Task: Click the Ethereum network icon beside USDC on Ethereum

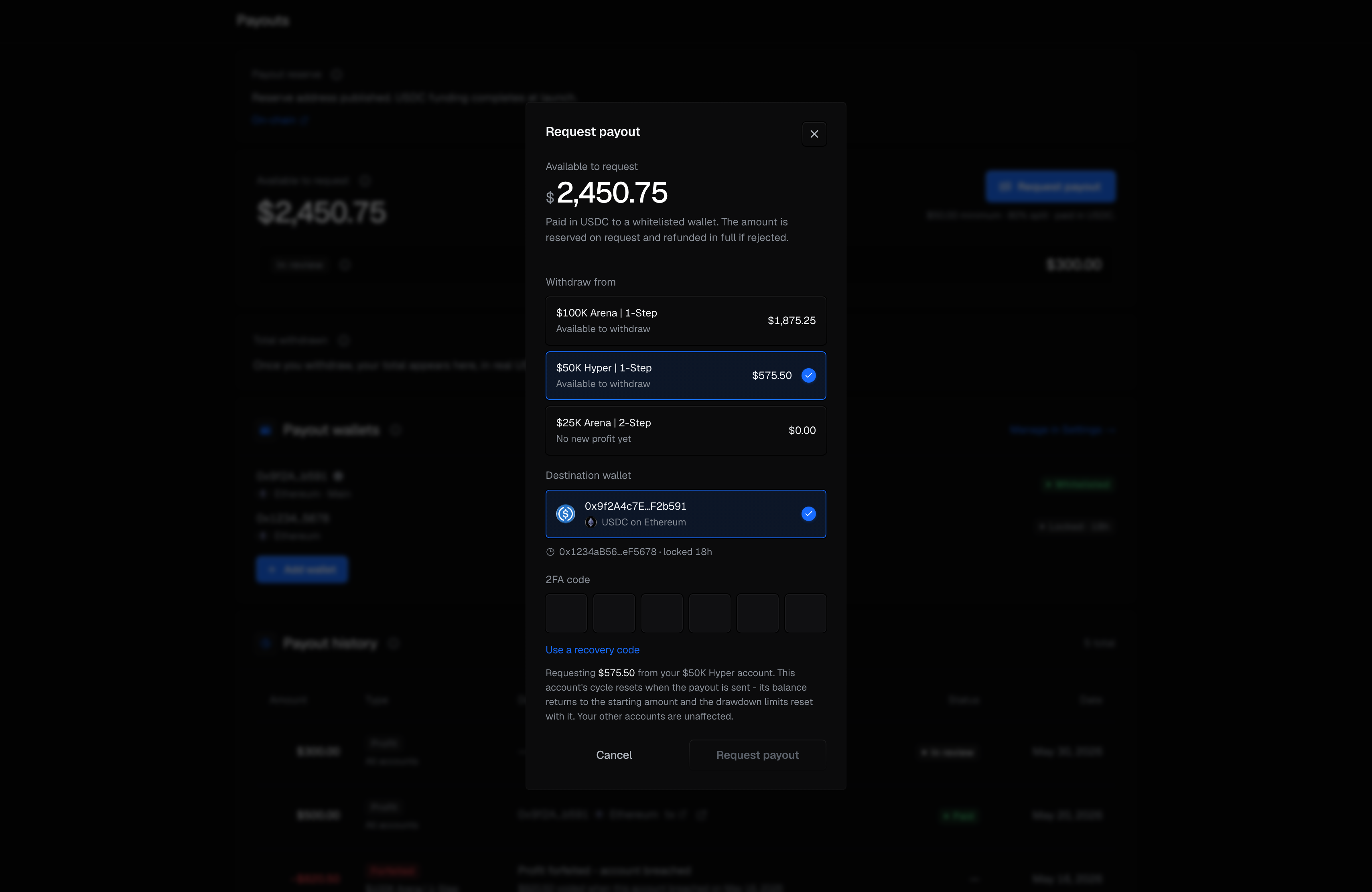Action: pyautogui.click(x=590, y=522)
